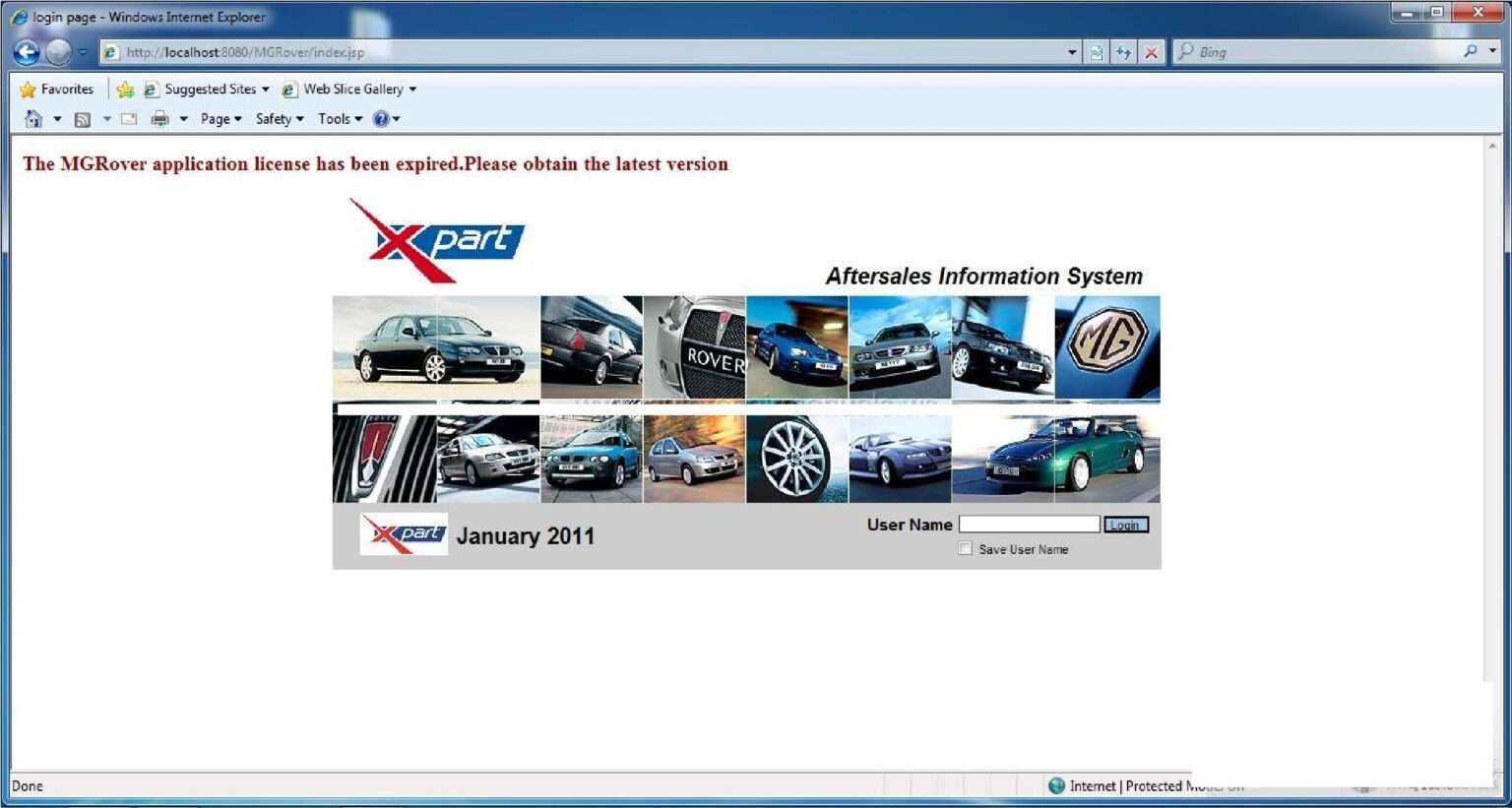Viewport: 1512px width, 808px height.
Task: Click the Bing search magnifier icon
Action: click(1470, 51)
